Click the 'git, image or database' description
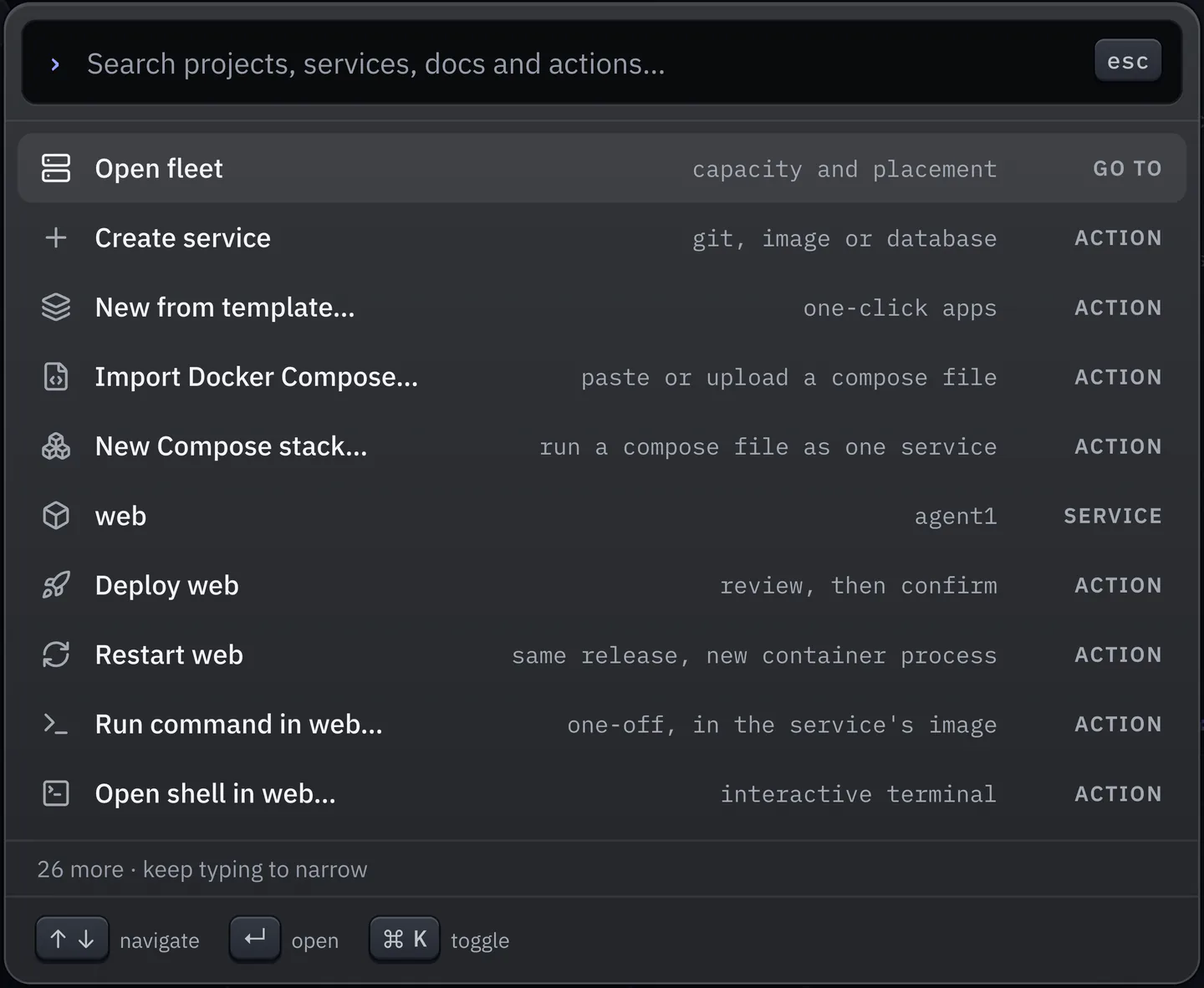 844,238
